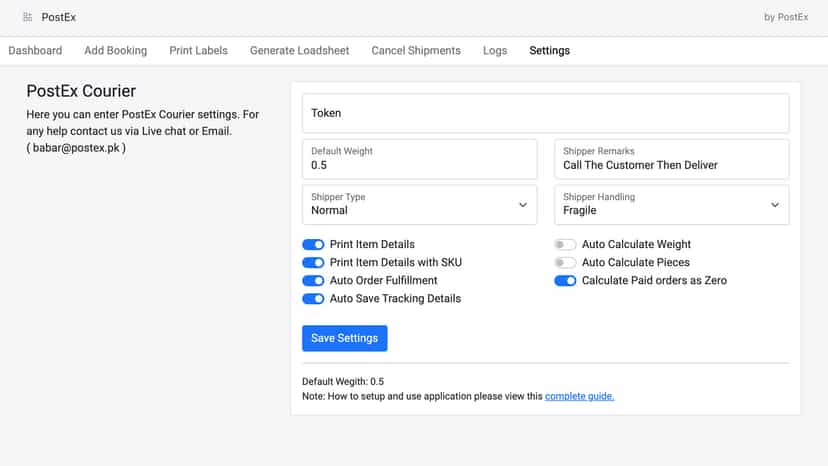The height and width of the screenshot is (466, 828).
Task: Click into the Token input field
Action: point(545,113)
